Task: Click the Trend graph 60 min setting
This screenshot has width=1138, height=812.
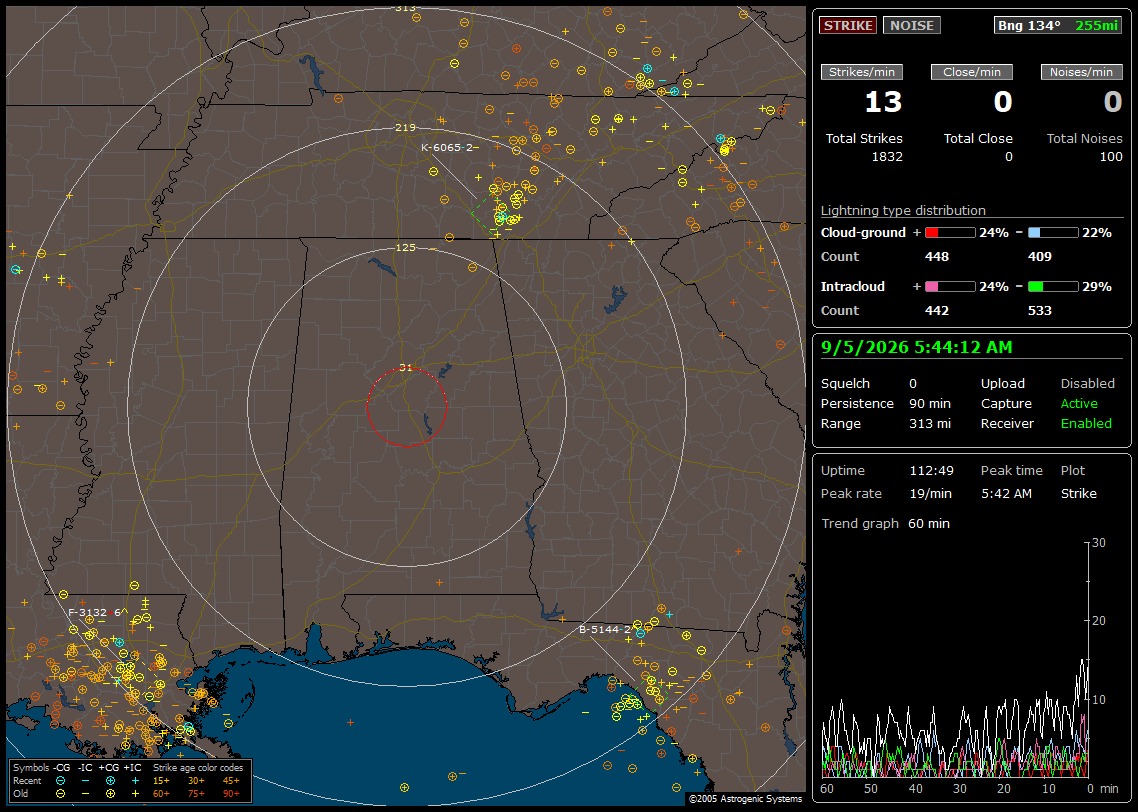Action: pos(885,523)
